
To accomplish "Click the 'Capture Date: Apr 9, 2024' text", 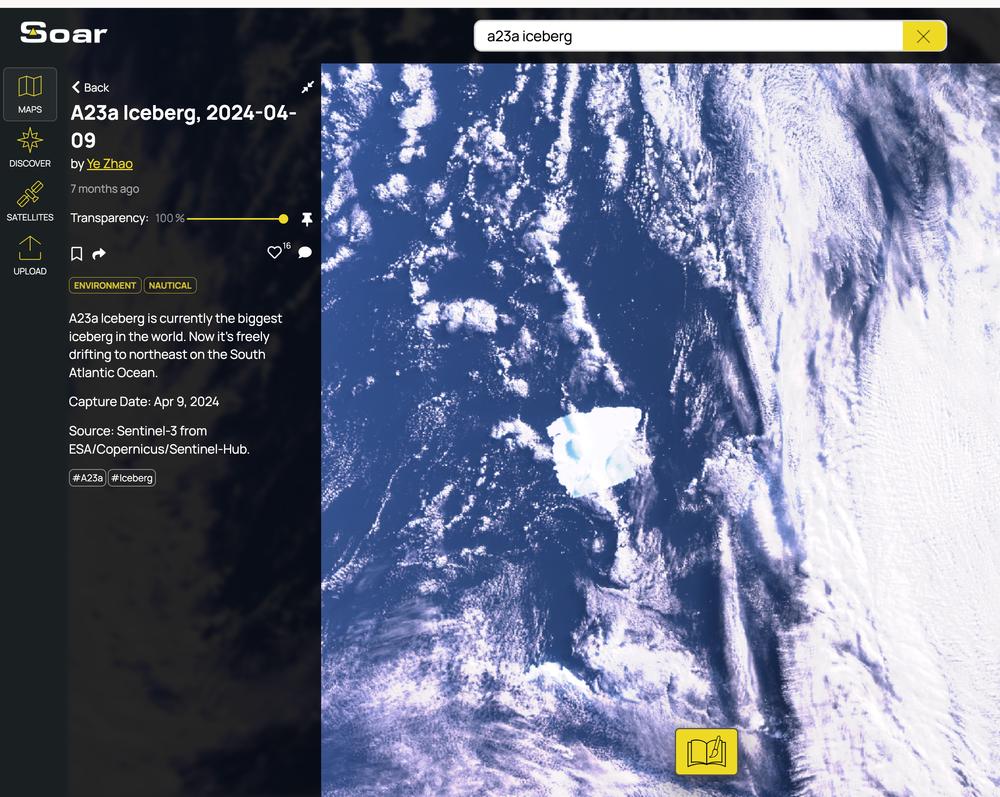I will pos(144,402).
